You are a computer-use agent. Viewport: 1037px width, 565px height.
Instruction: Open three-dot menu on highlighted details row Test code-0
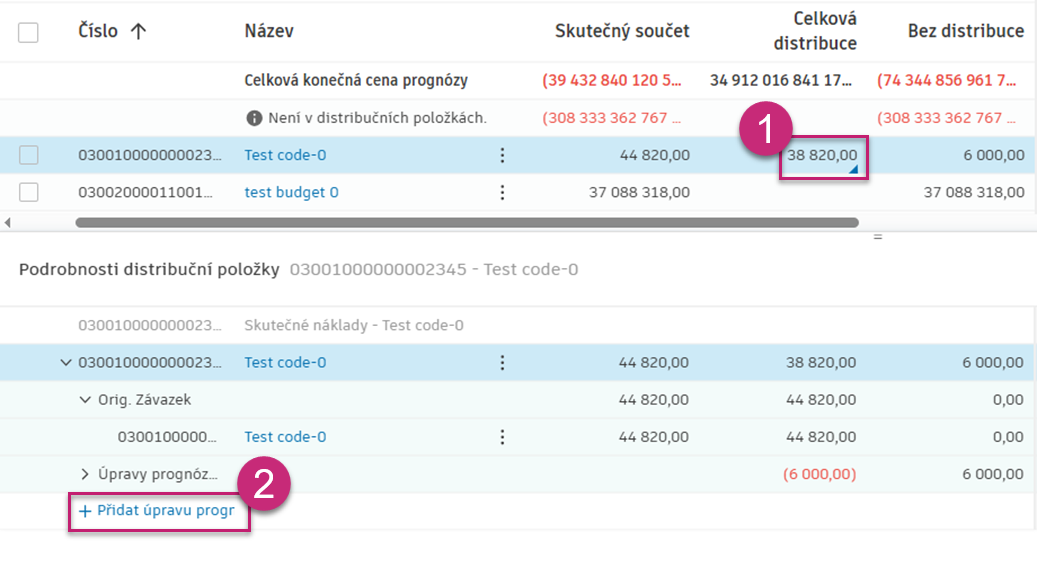(502, 363)
